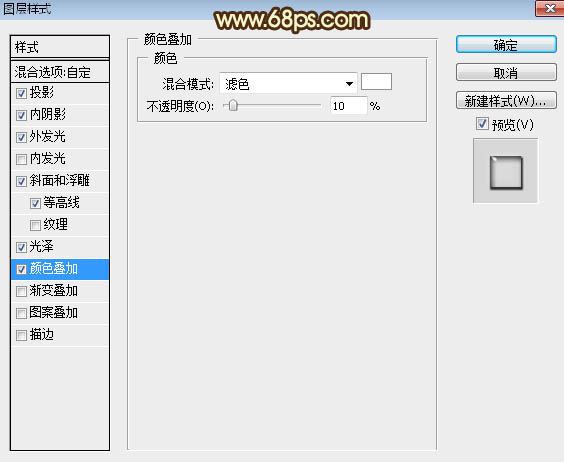Screen dimensions: 564x462
Task: Enable the 纹理 checkbox
Action: (35, 226)
